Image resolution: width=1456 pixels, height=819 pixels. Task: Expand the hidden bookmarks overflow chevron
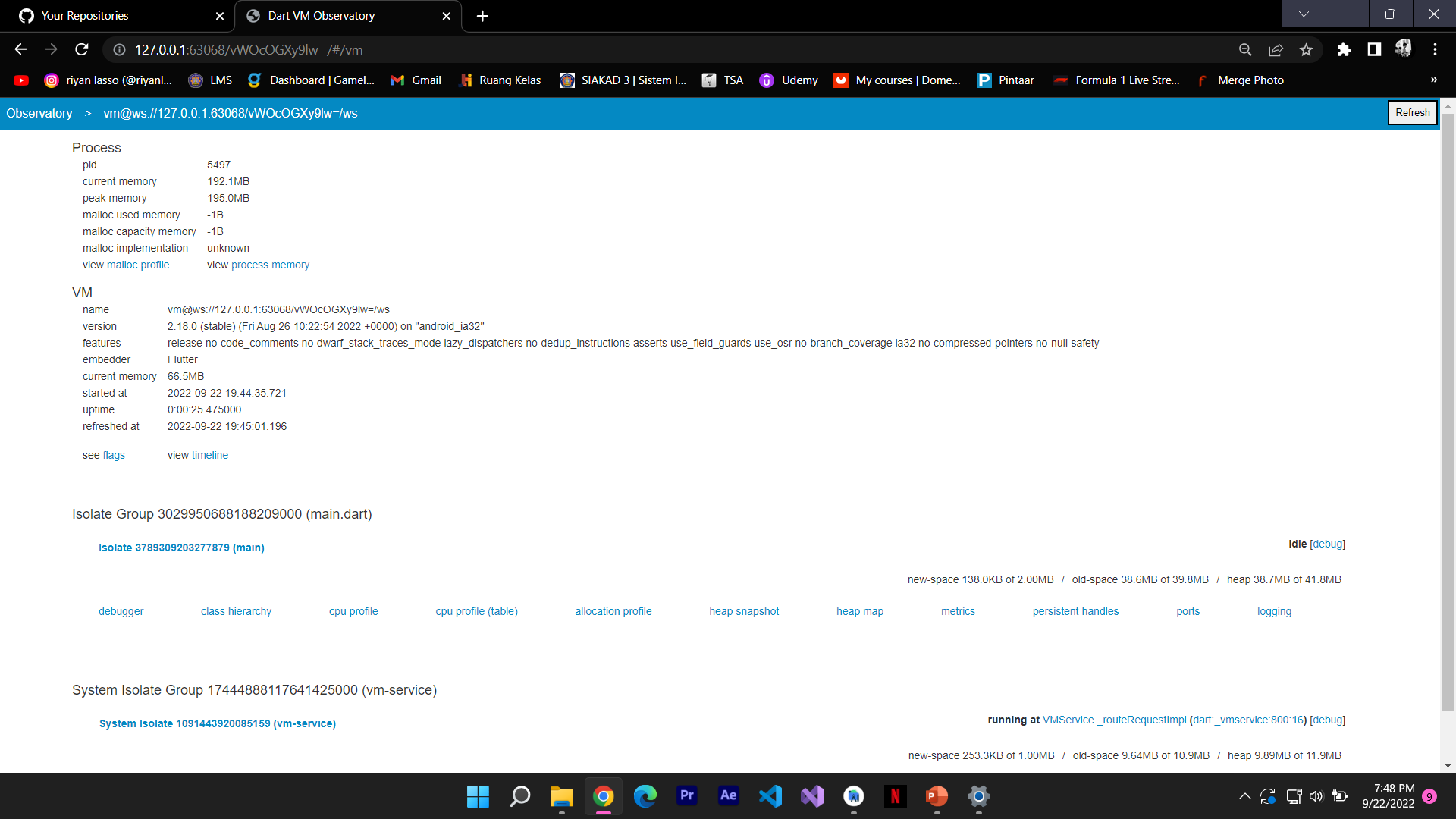(1433, 80)
